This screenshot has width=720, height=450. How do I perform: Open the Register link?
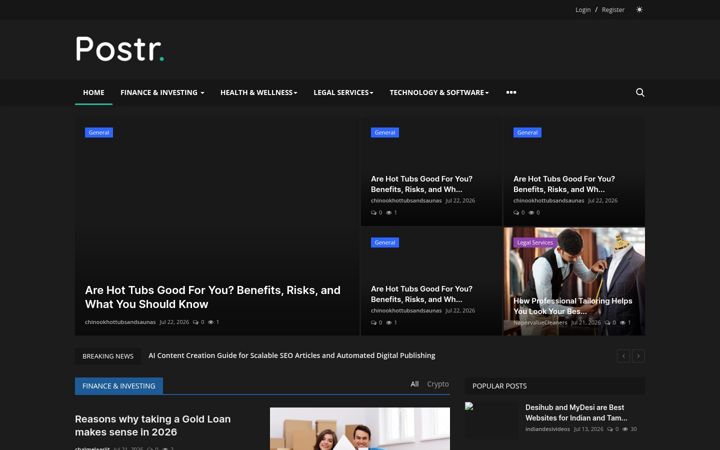point(613,10)
